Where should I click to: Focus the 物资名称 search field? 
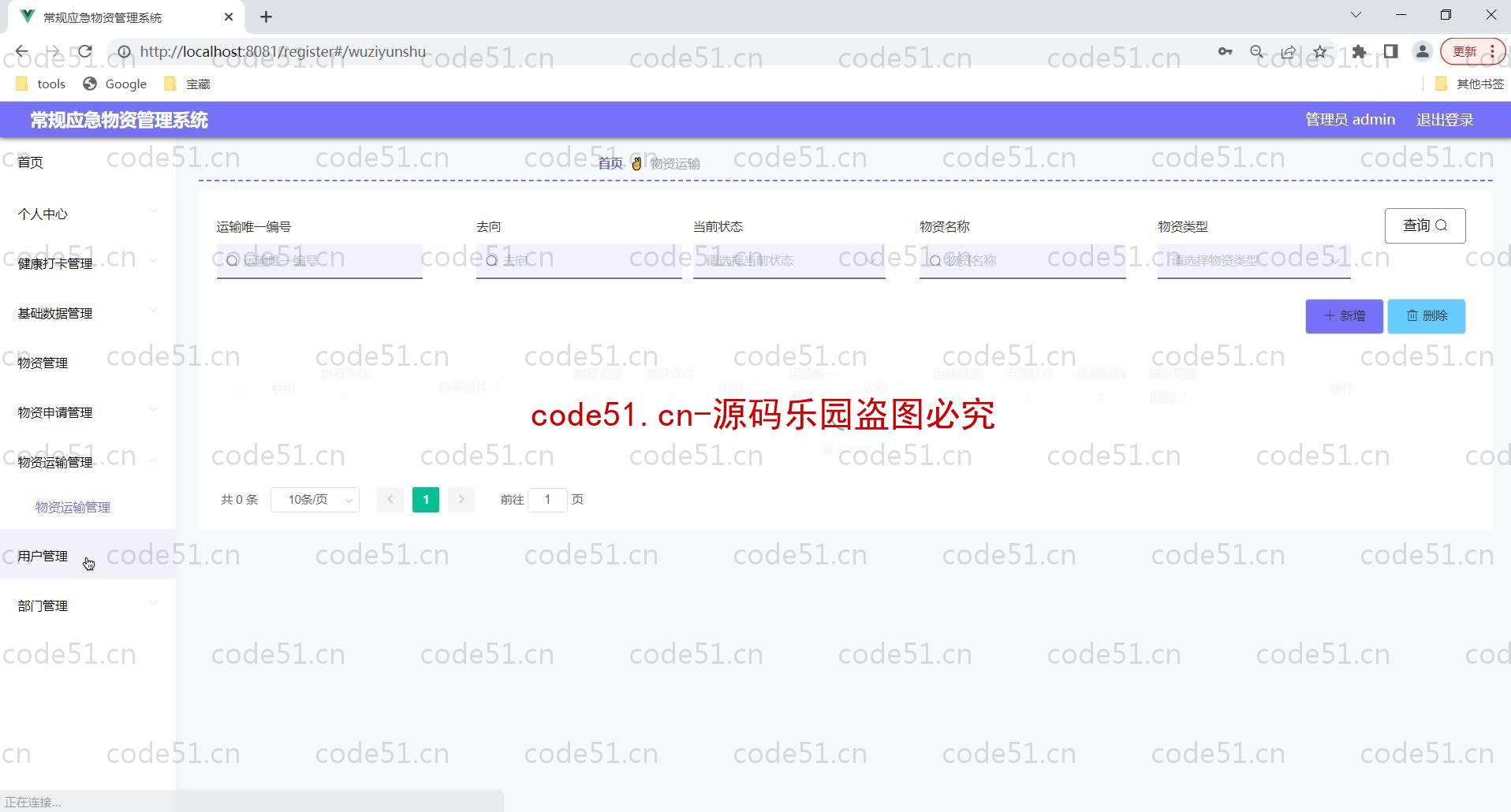1022,260
